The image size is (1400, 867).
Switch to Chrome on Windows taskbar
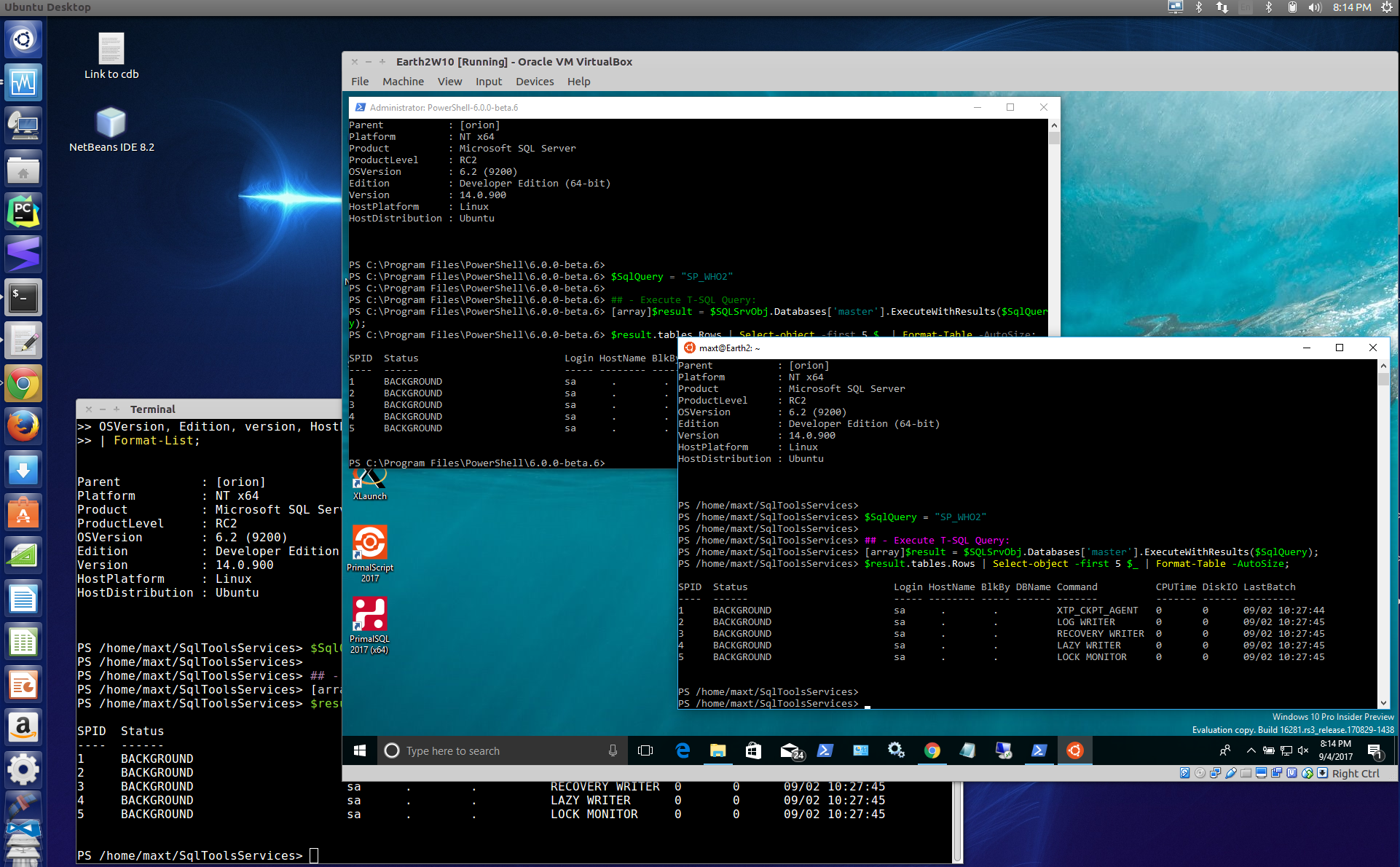932,750
